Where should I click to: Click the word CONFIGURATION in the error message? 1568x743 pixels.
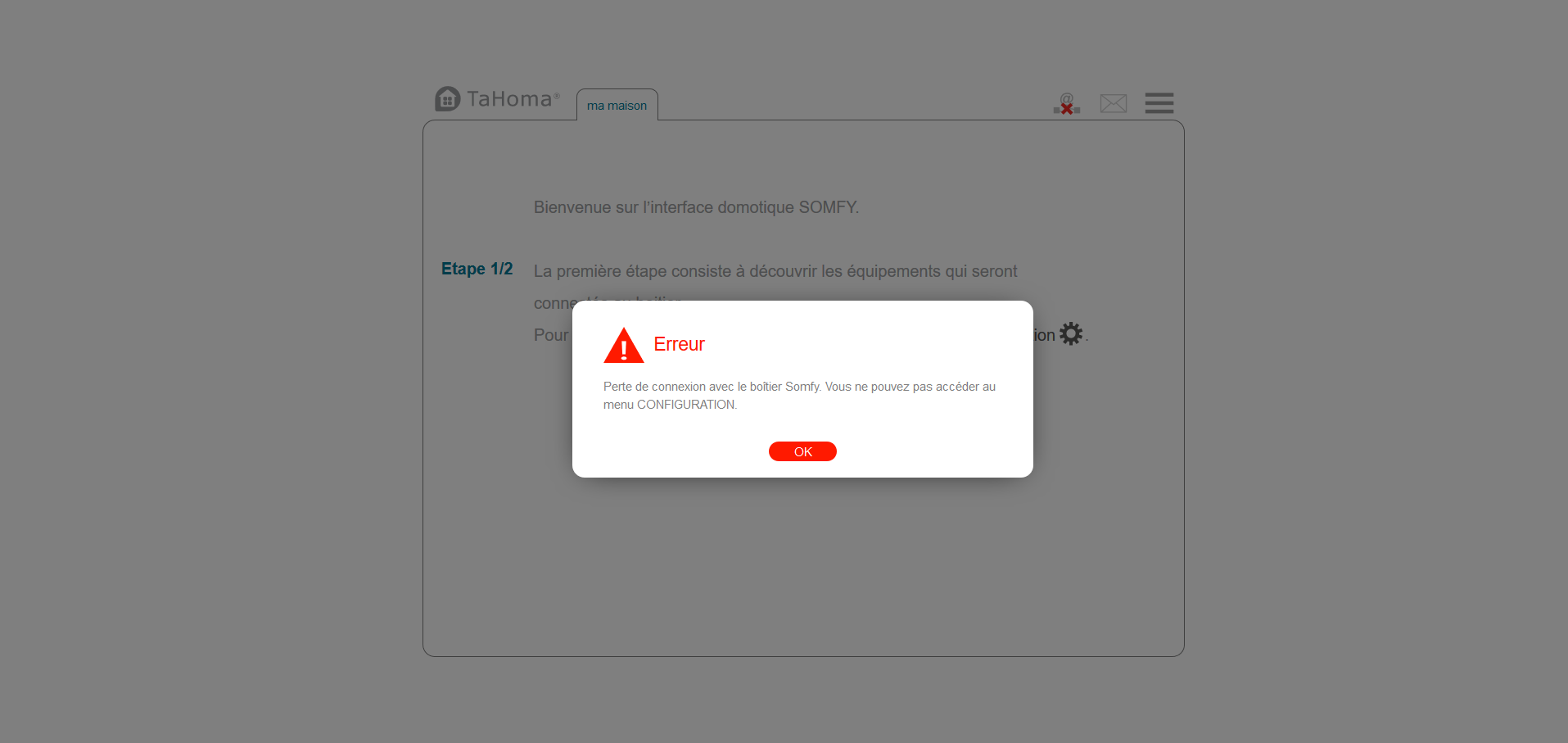(x=686, y=405)
